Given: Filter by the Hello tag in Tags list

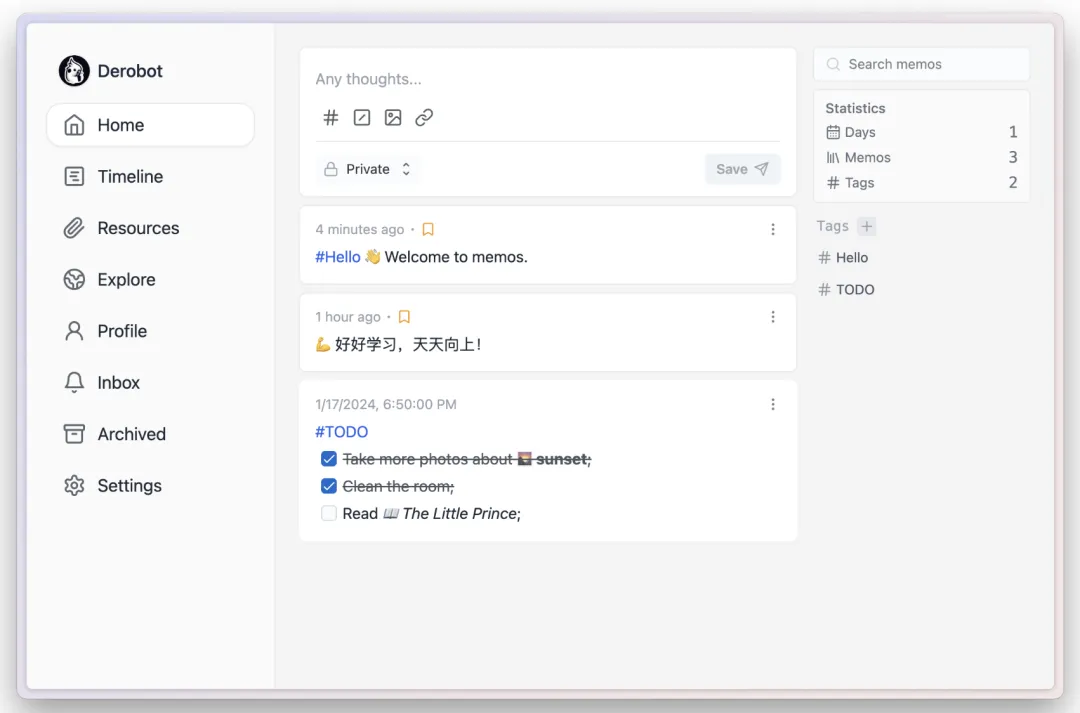Looking at the screenshot, I should (851, 258).
